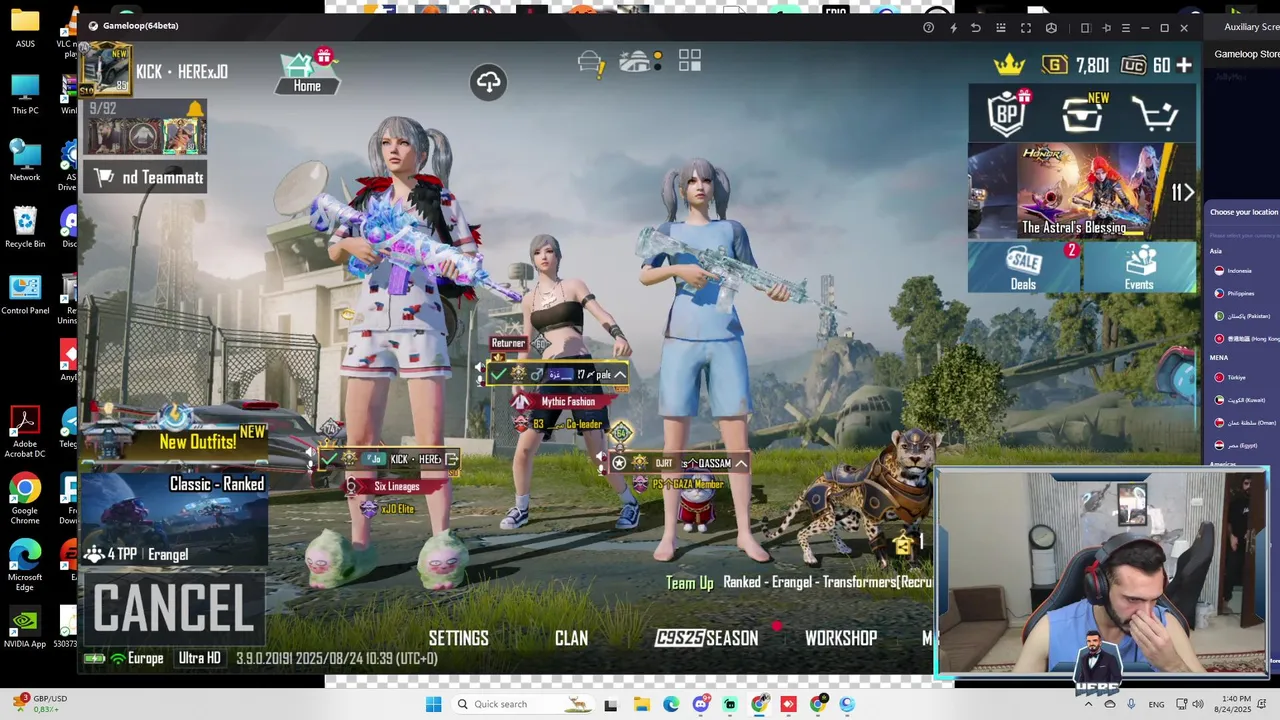Screen dimensions: 1280x720
Task: Open the Gameloop keymapping keyboard icon
Action: pos(1001,28)
